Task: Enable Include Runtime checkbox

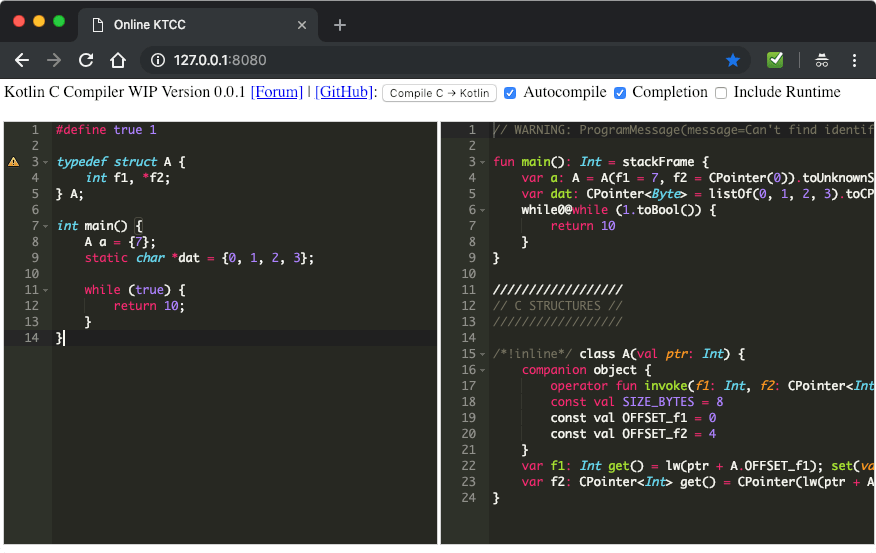Action: click(x=721, y=93)
